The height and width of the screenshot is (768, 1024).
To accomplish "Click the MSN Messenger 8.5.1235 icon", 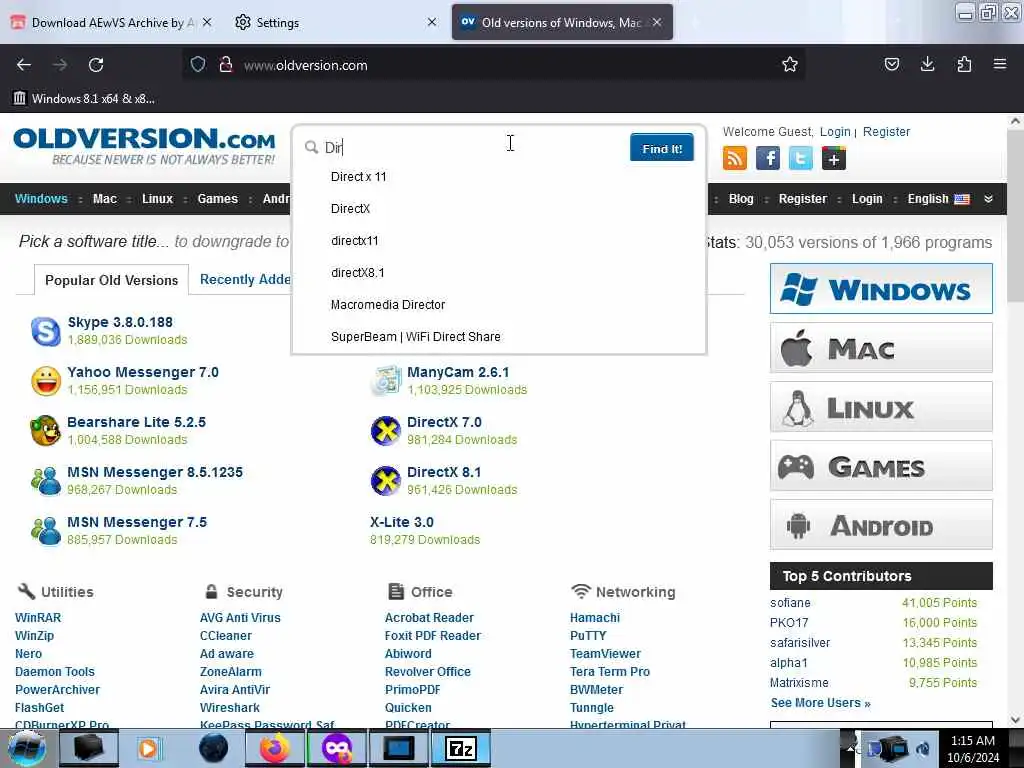I will 46,481.
